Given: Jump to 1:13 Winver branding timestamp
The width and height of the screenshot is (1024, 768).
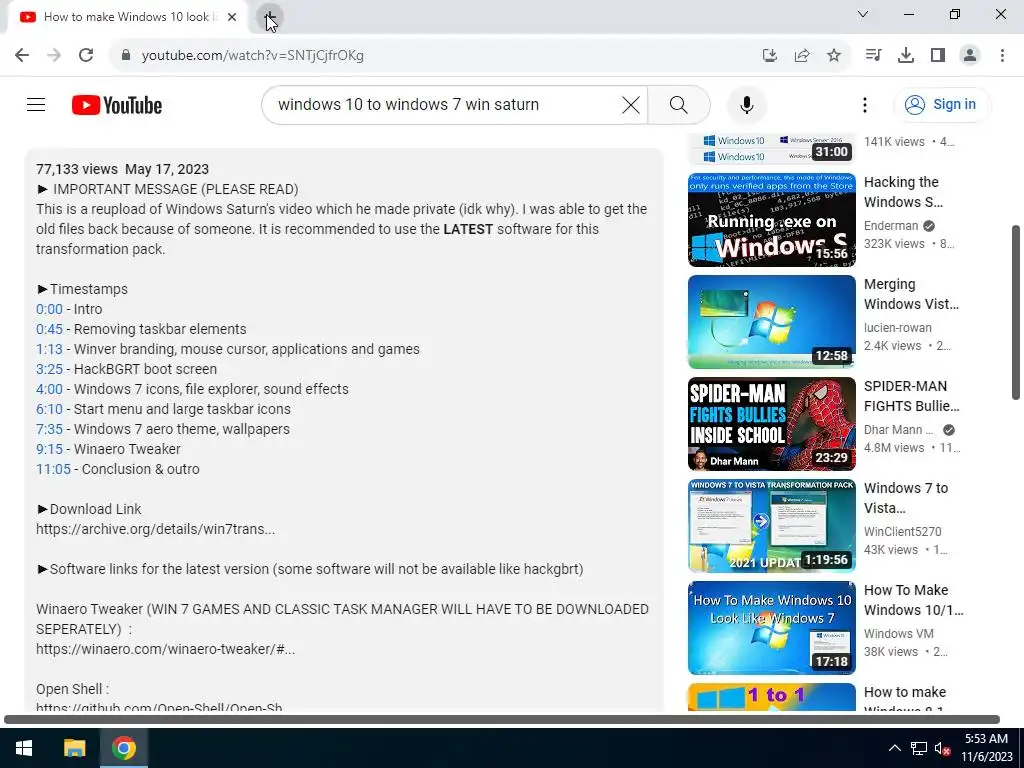Looking at the screenshot, I should pos(50,349).
